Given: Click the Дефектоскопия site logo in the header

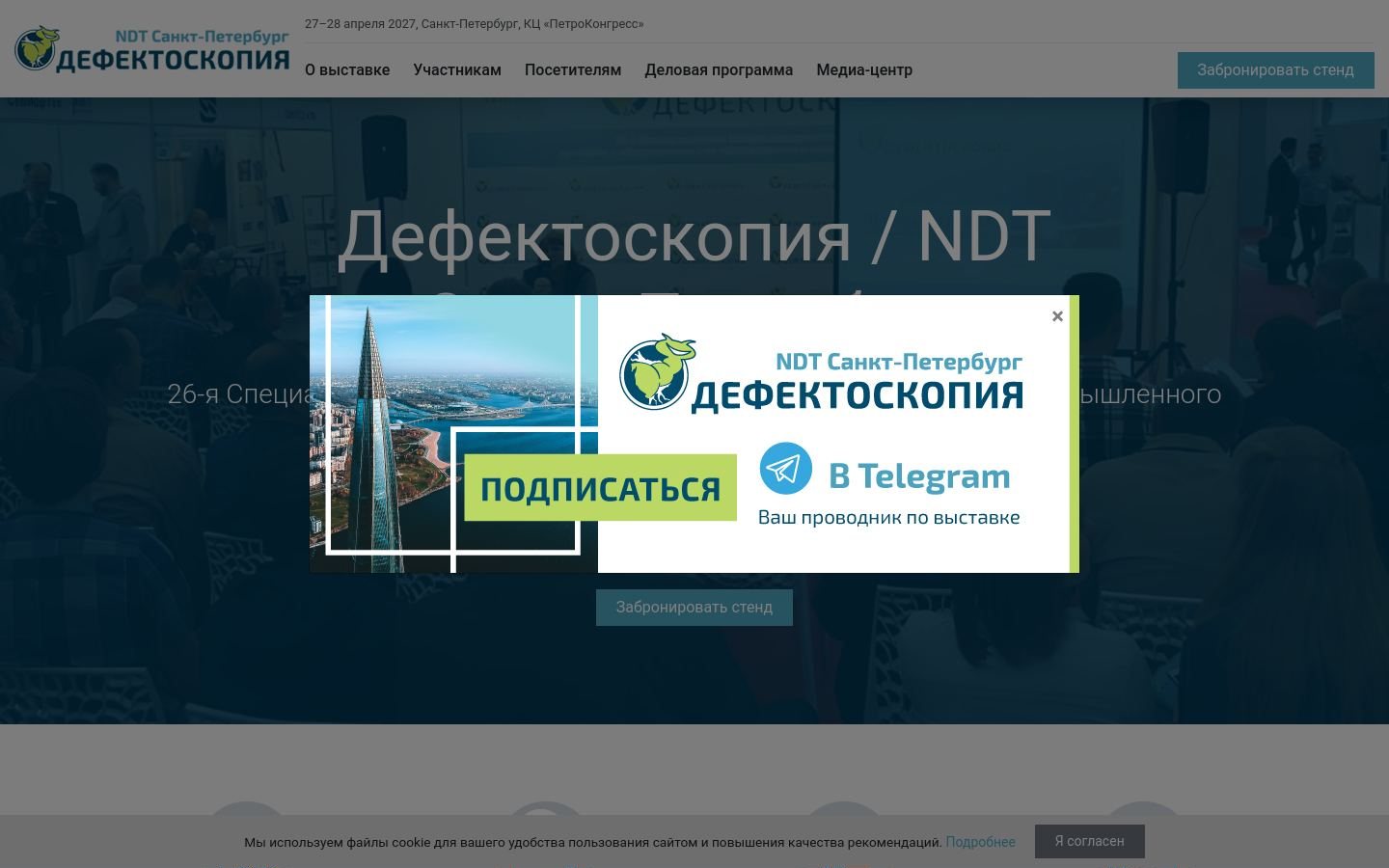Looking at the screenshot, I should point(152,48).
